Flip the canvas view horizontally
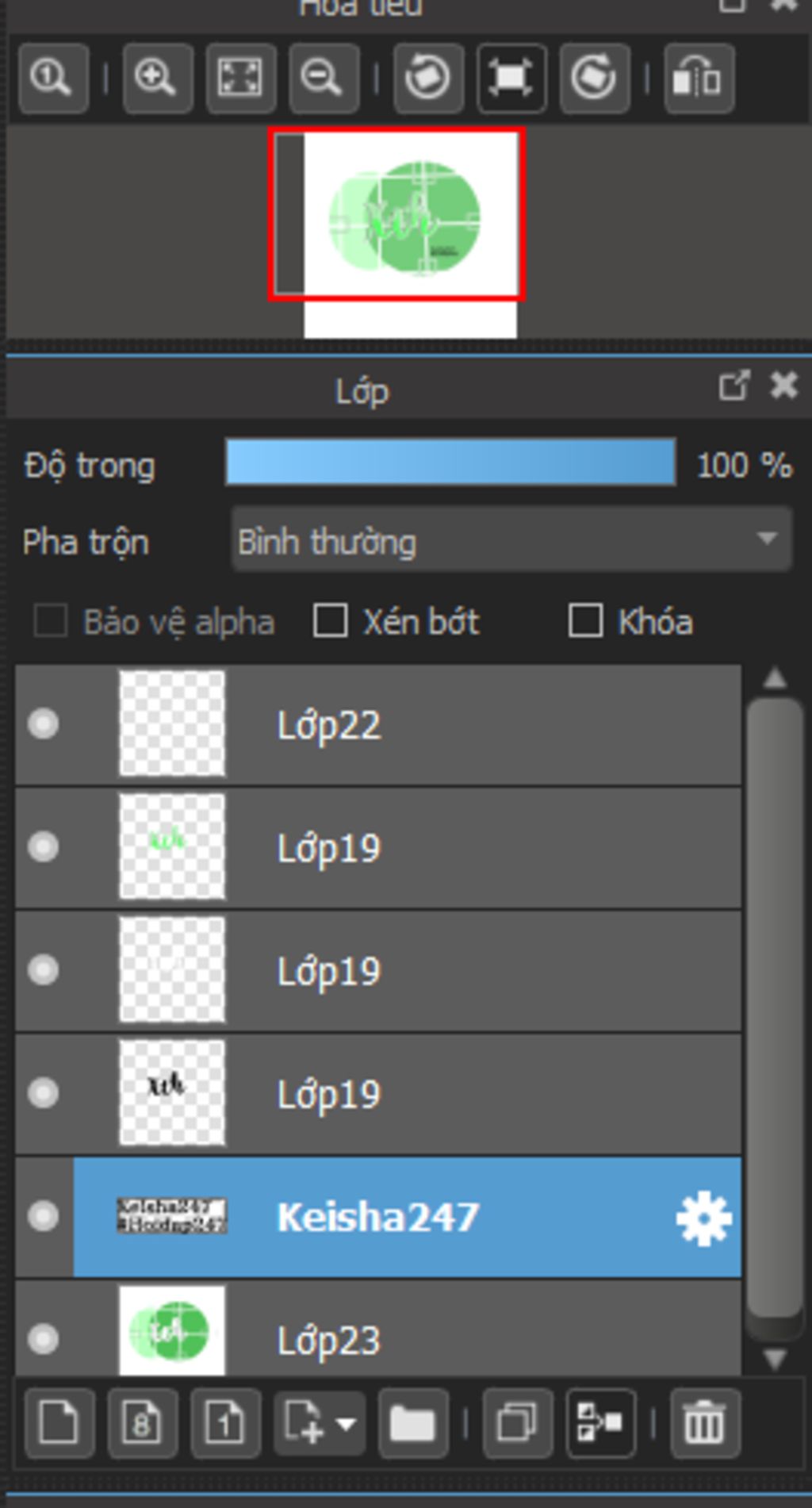812x1508 pixels. tap(699, 78)
